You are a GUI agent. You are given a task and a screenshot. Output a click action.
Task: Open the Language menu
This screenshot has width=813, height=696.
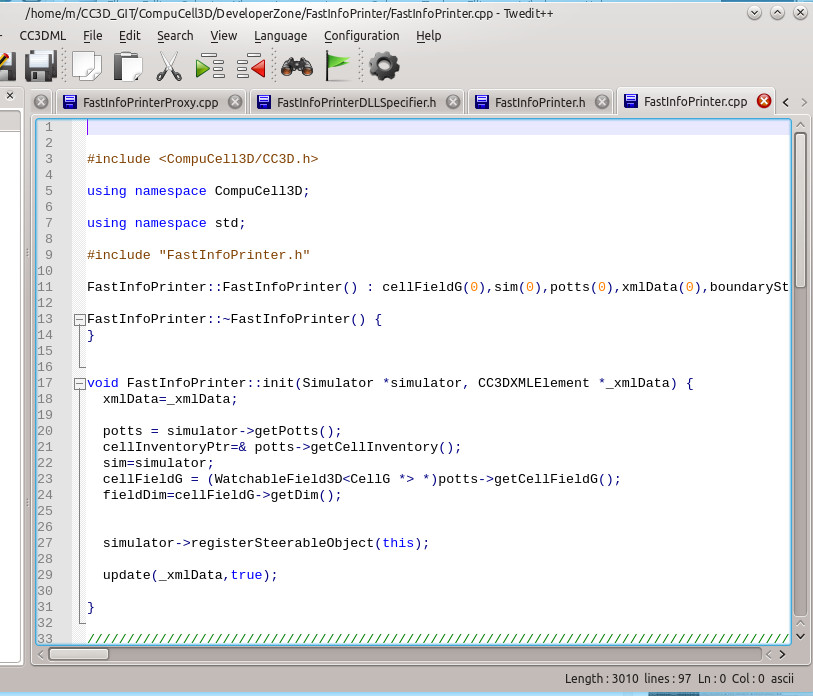(x=280, y=35)
